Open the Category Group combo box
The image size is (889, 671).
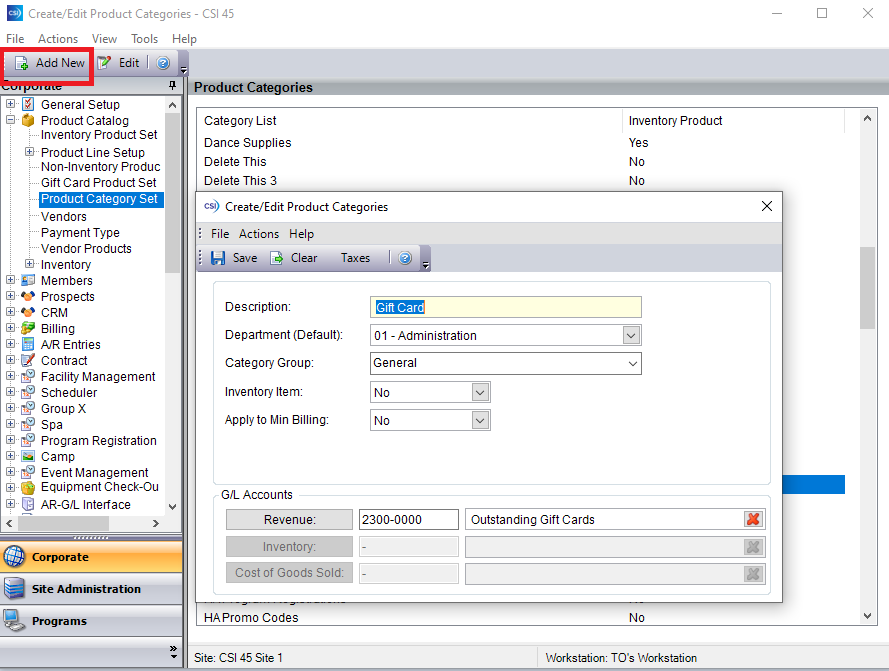[x=633, y=364]
